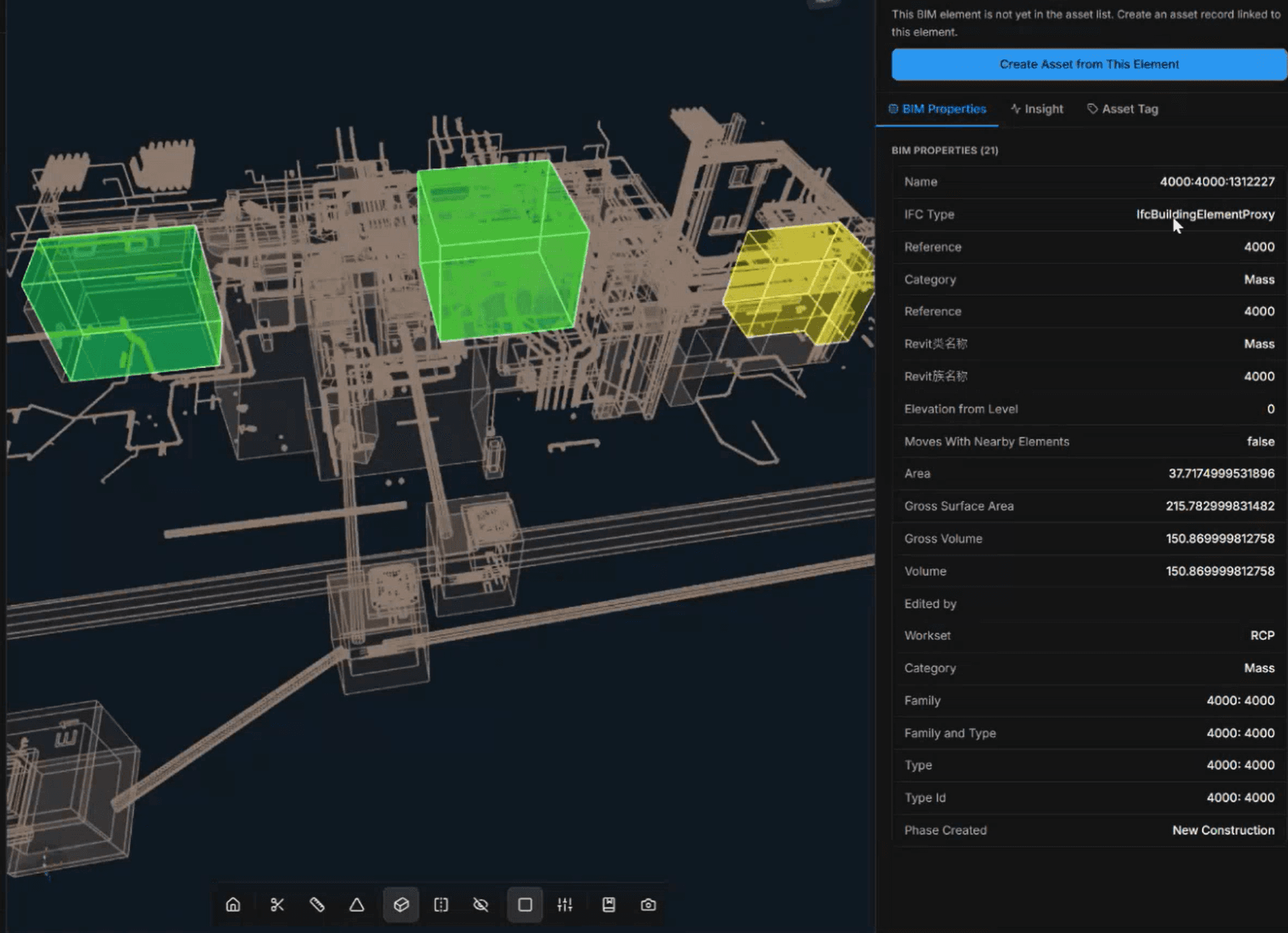This screenshot has width=1288, height=933.
Task: Click the Gross Volume row value
Action: pyautogui.click(x=1220, y=538)
